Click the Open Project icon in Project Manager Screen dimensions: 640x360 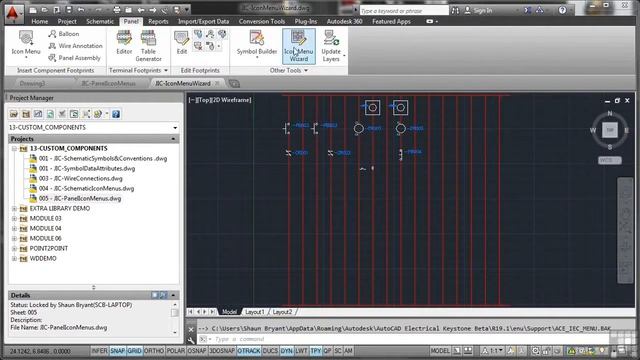(14, 114)
